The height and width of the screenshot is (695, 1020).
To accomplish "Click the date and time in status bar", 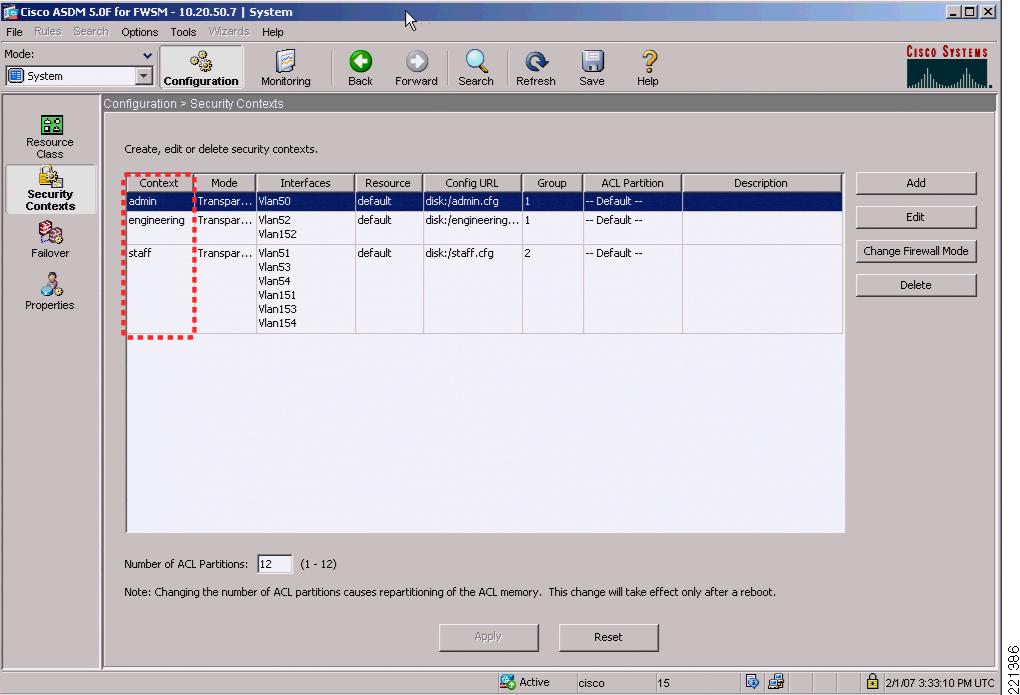I will point(939,683).
